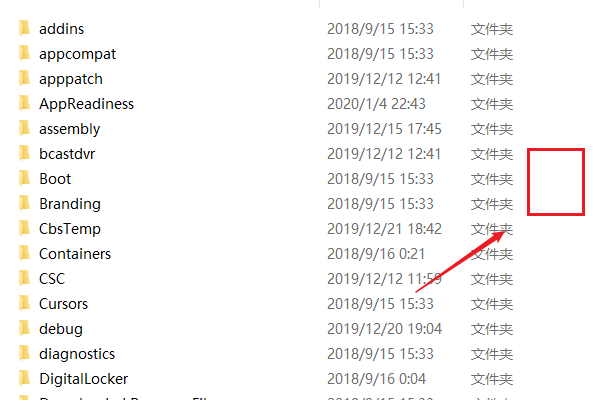Click the Boot folder icon
Image resolution: width=600 pixels, height=400 pixels.
(x=24, y=178)
